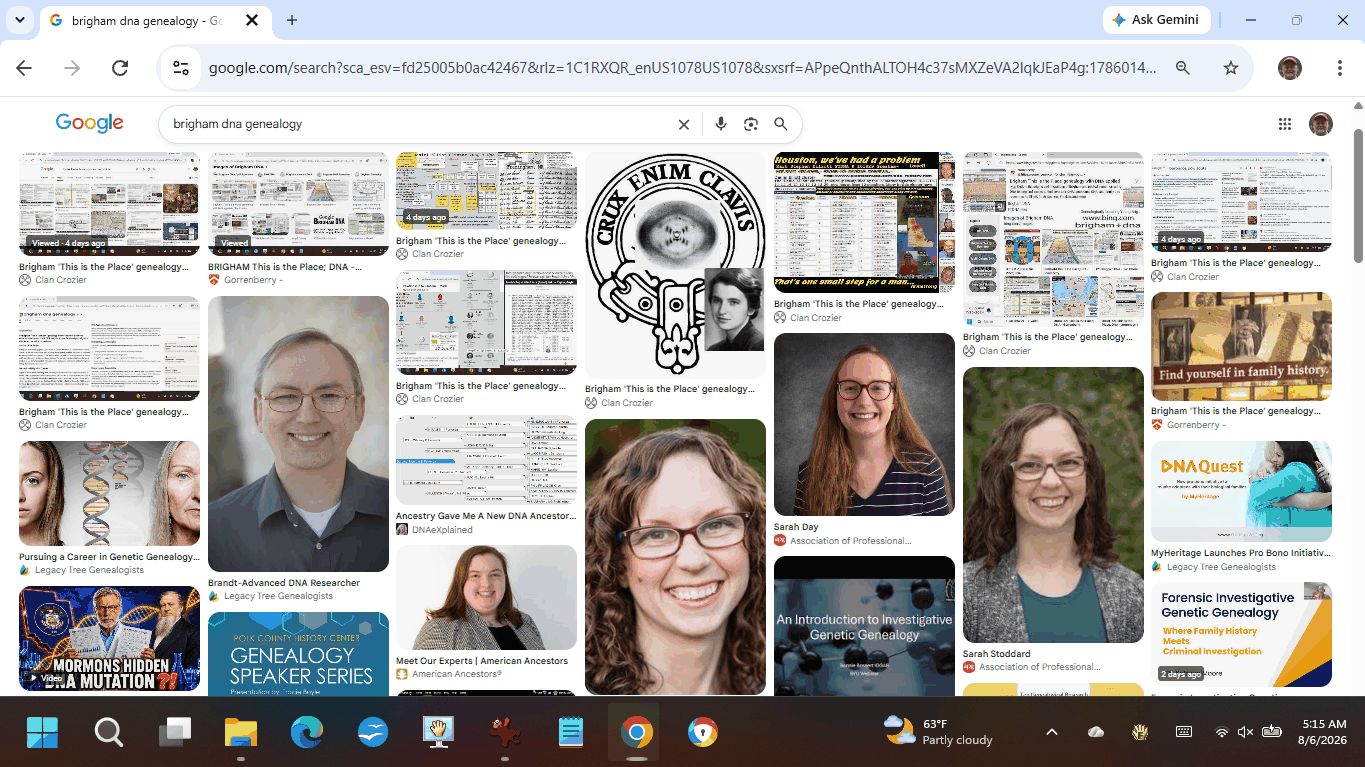Open the 'Crux Enim Clavis' crest image

click(675, 265)
